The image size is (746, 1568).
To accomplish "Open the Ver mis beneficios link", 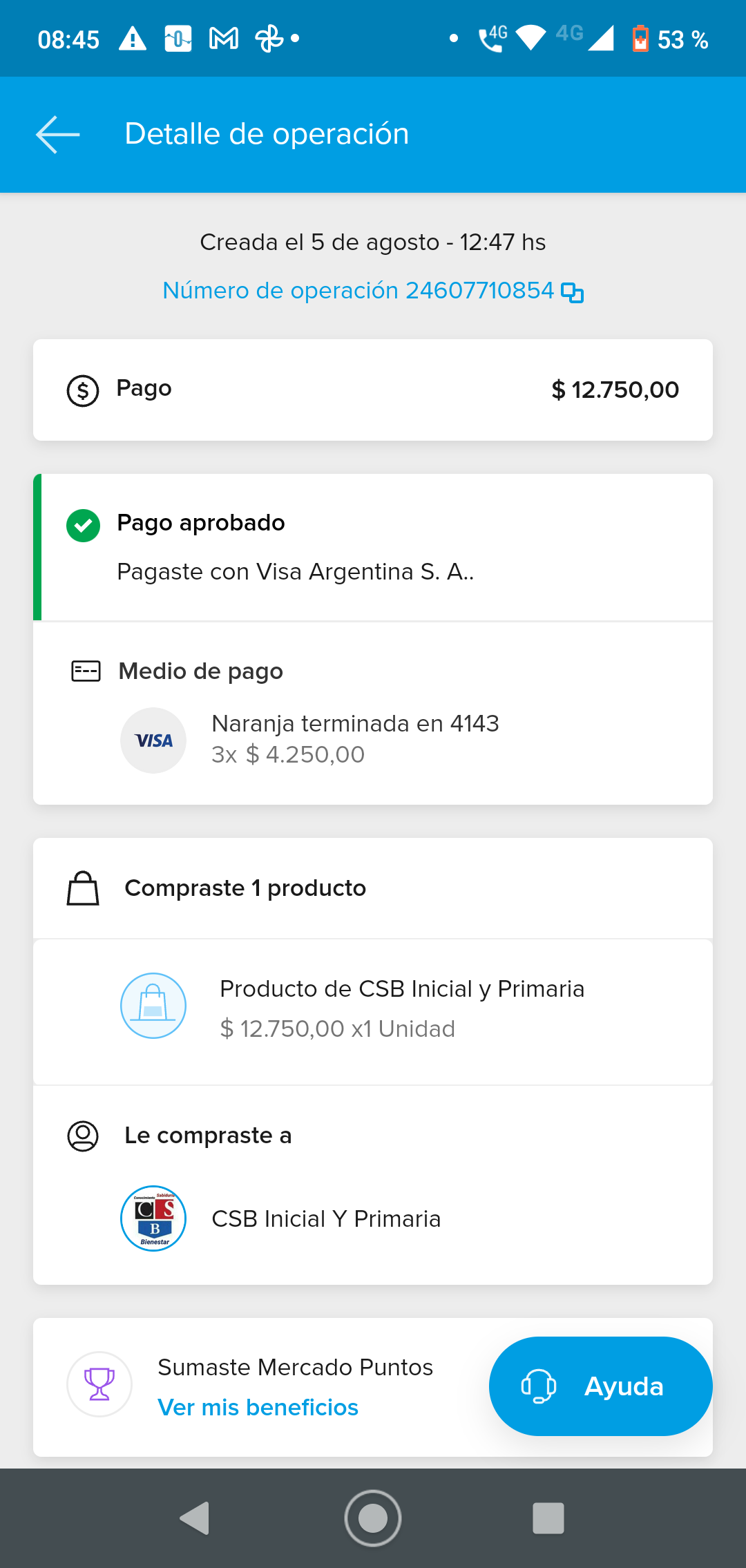I will pyautogui.click(x=258, y=1408).
